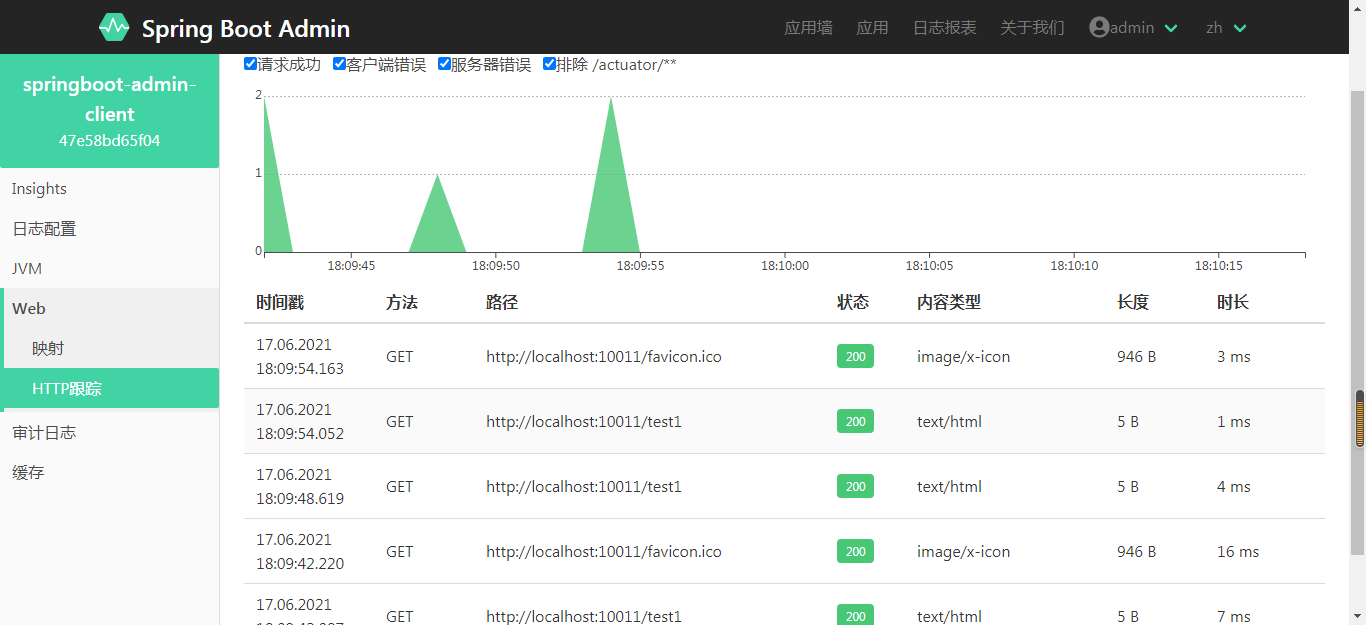Click the 200 badge in the 18:09:54.163 row
1366x625 pixels.
click(855, 356)
